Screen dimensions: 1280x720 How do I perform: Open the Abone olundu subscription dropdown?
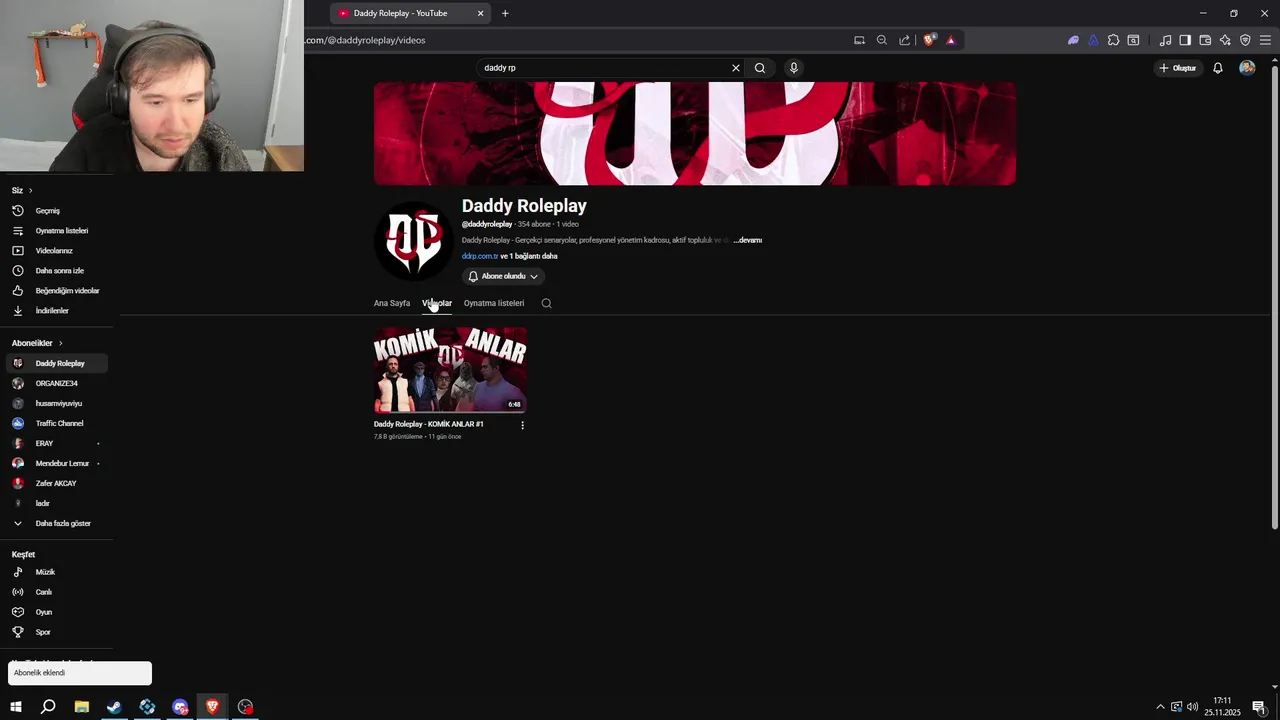tap(503, 276)
